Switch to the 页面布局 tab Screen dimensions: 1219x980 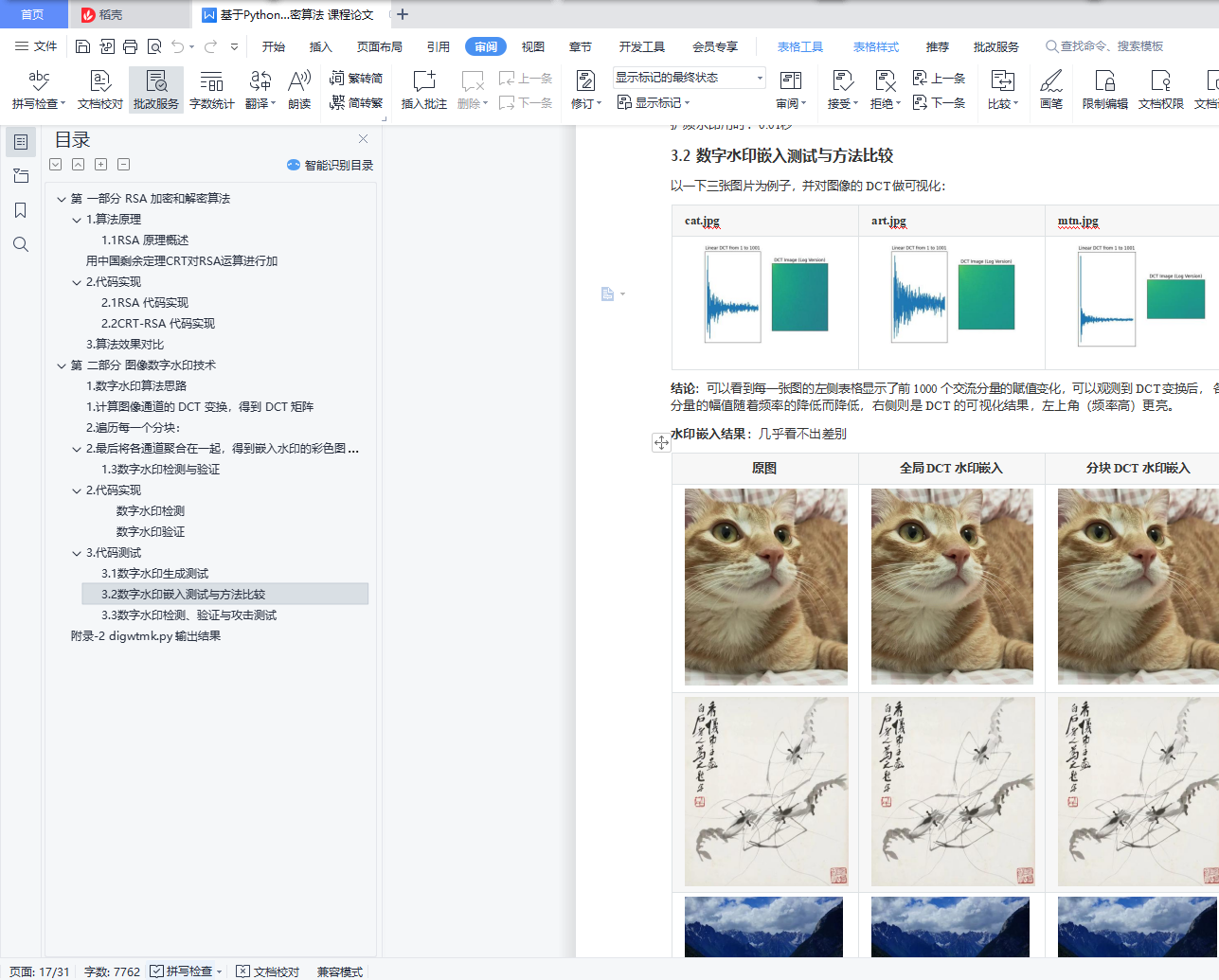coord(380,46)
